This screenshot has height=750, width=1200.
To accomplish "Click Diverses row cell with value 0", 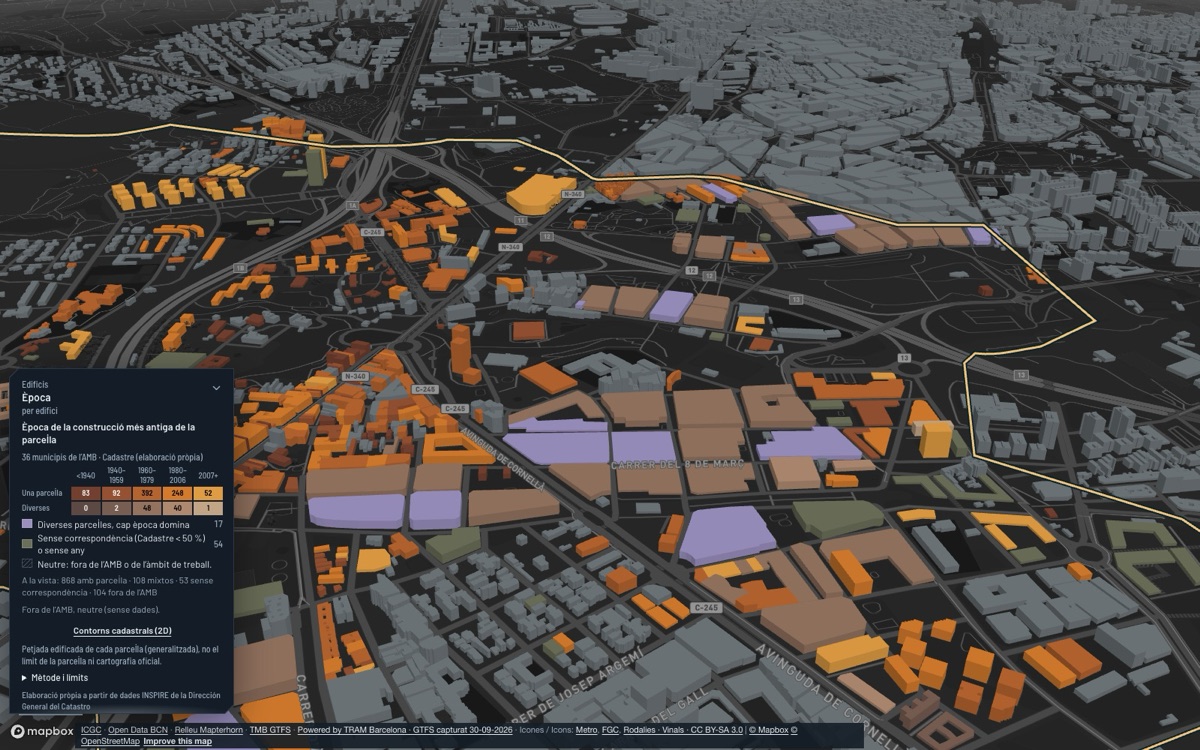I will pyautogui.click(x=86, y=508).
